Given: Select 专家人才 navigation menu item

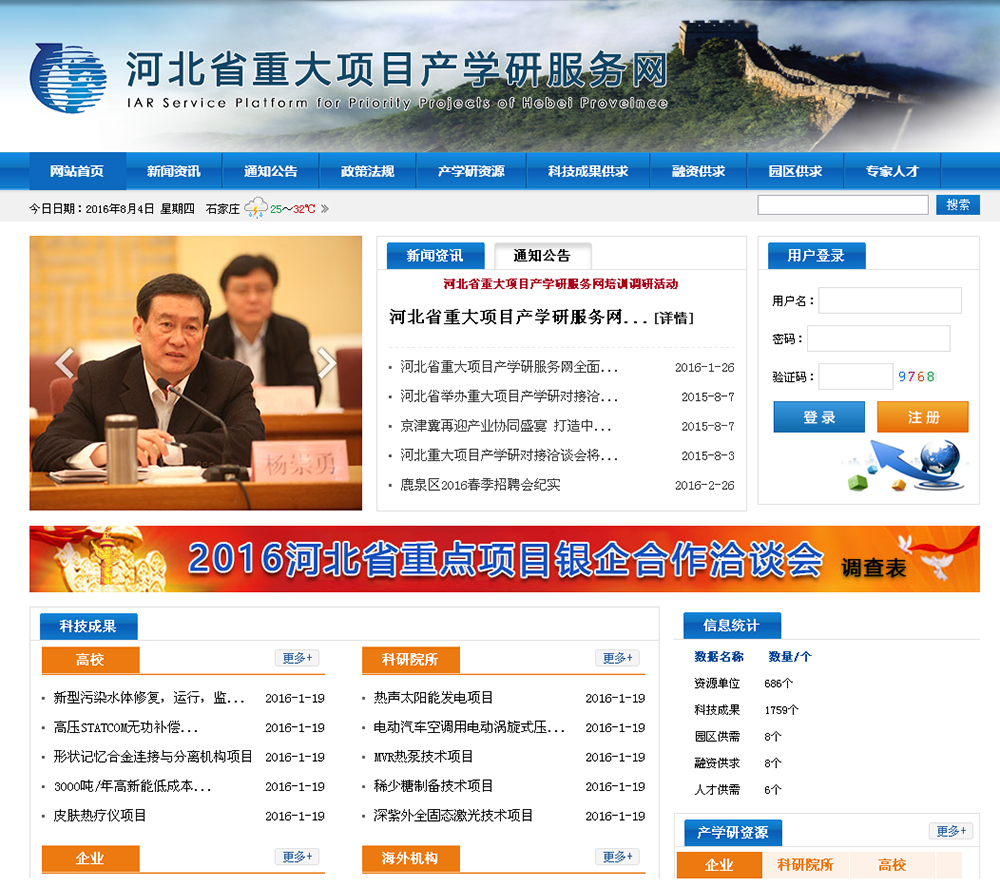Looking at the screenshot, I should point(892,171).
